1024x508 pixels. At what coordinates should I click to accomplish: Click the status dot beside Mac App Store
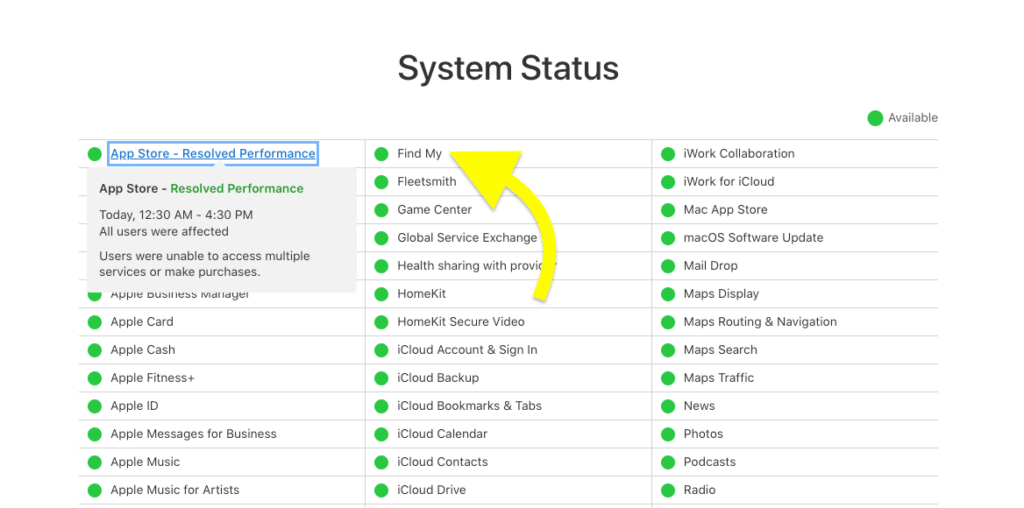pos(667,210)
